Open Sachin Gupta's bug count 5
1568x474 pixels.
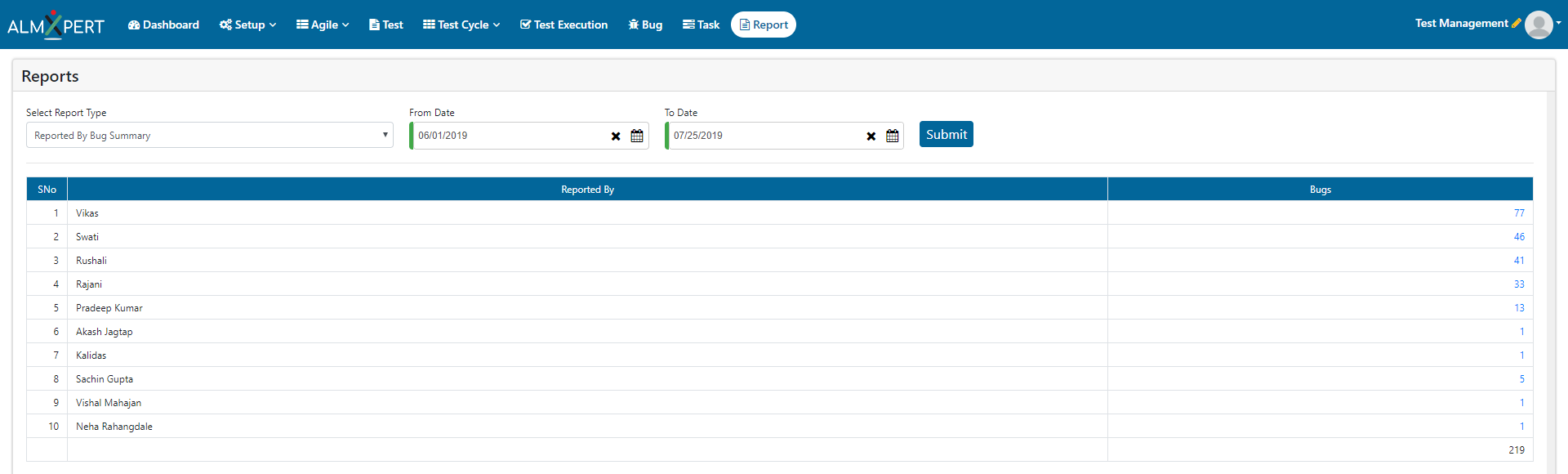coord(1522,379)
